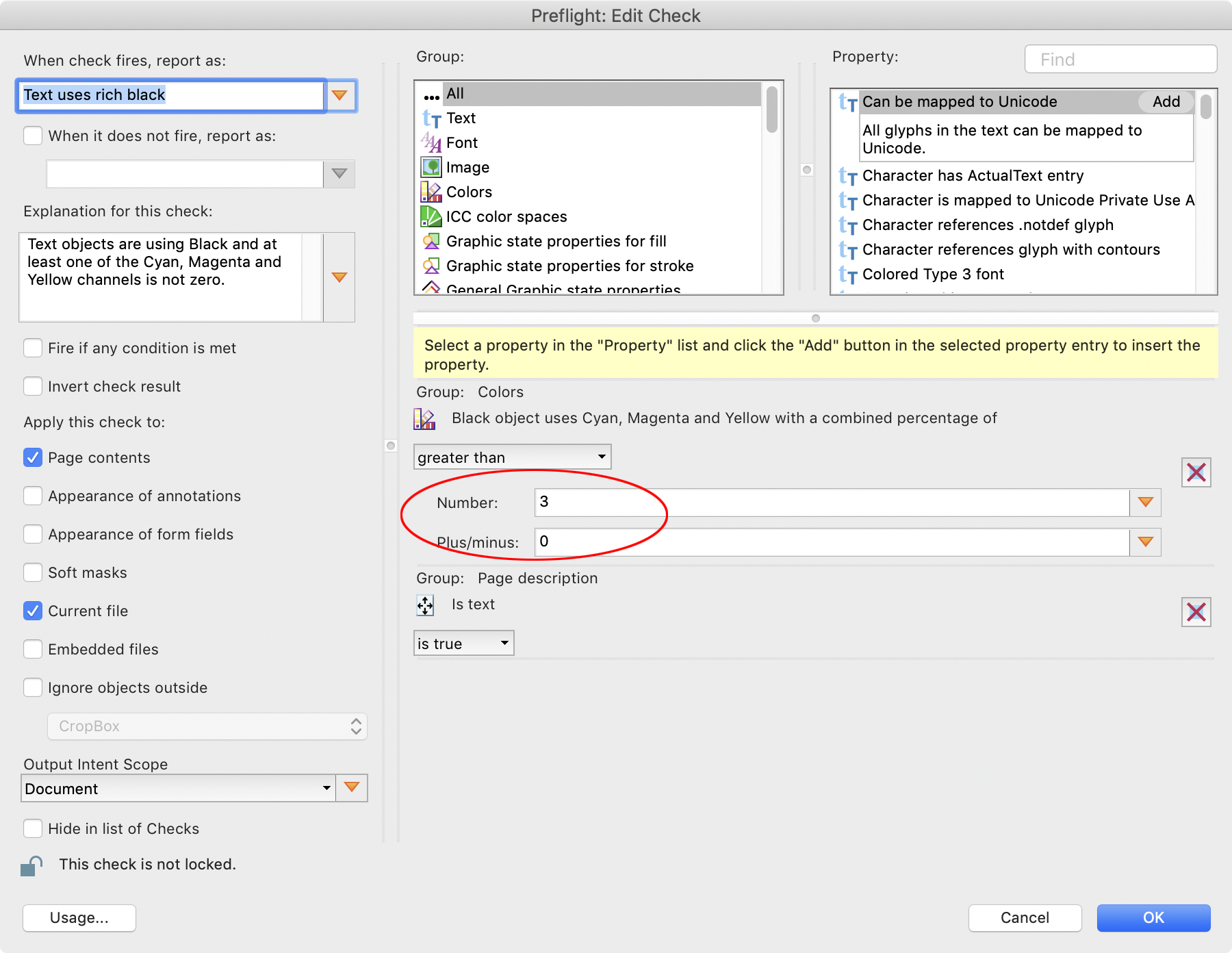Click the Add button for Can be mapped to Unicode
Image resolution: width=1232 pixels, height=953 pixels.
1166,101
